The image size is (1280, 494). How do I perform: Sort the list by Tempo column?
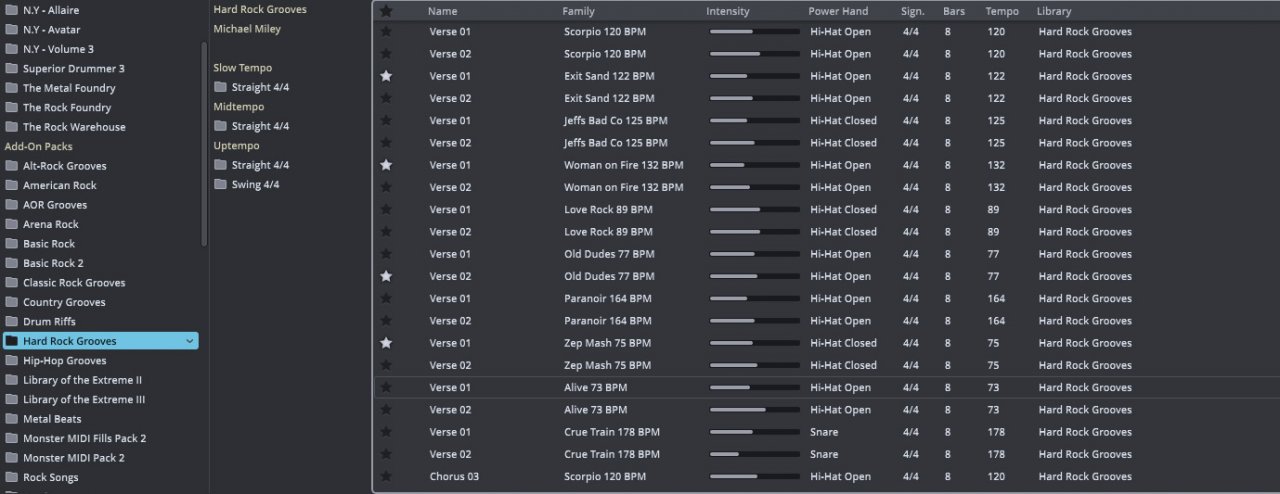pos(1002,11)
